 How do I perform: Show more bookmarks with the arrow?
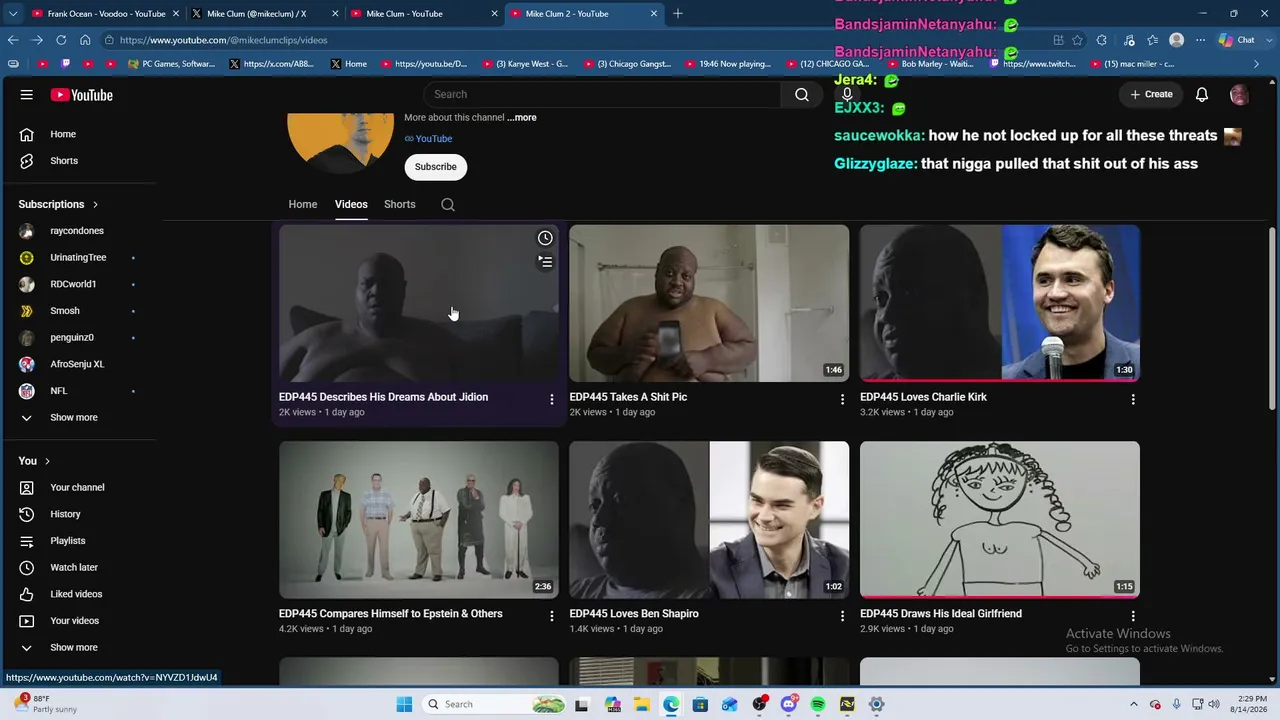click(1256, 64)
